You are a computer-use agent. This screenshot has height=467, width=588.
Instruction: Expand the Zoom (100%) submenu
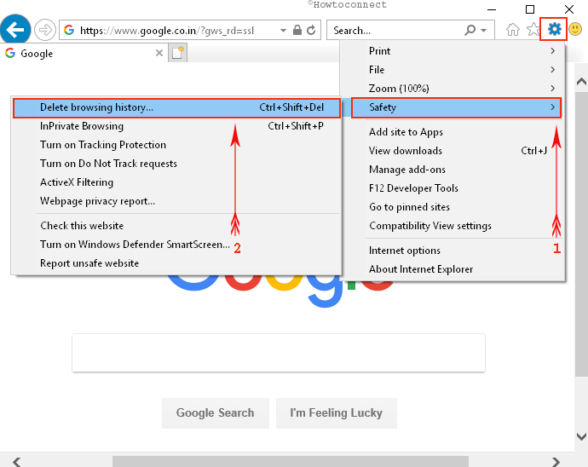(x=452, y=88)
